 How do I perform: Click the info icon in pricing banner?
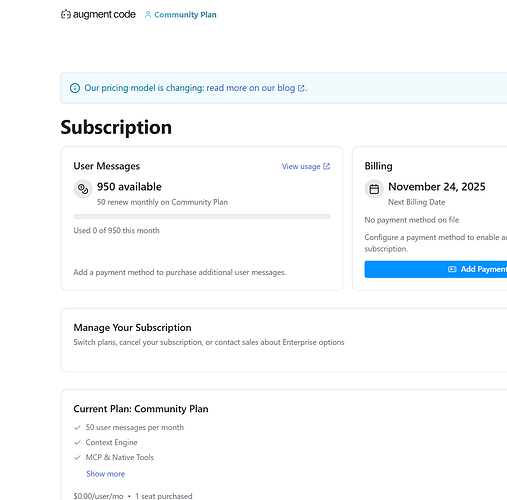coord(75,88)
